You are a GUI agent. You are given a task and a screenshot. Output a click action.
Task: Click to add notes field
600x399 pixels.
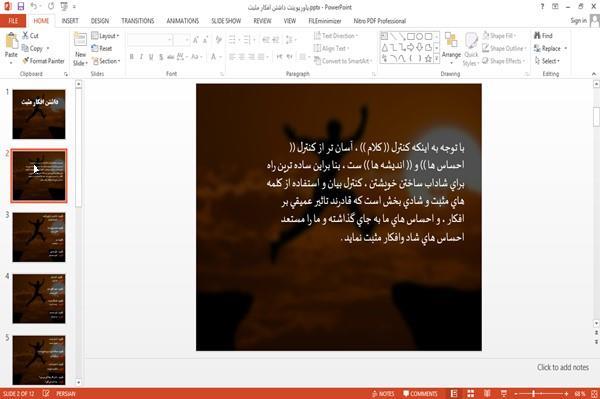[x=562, y=367]
